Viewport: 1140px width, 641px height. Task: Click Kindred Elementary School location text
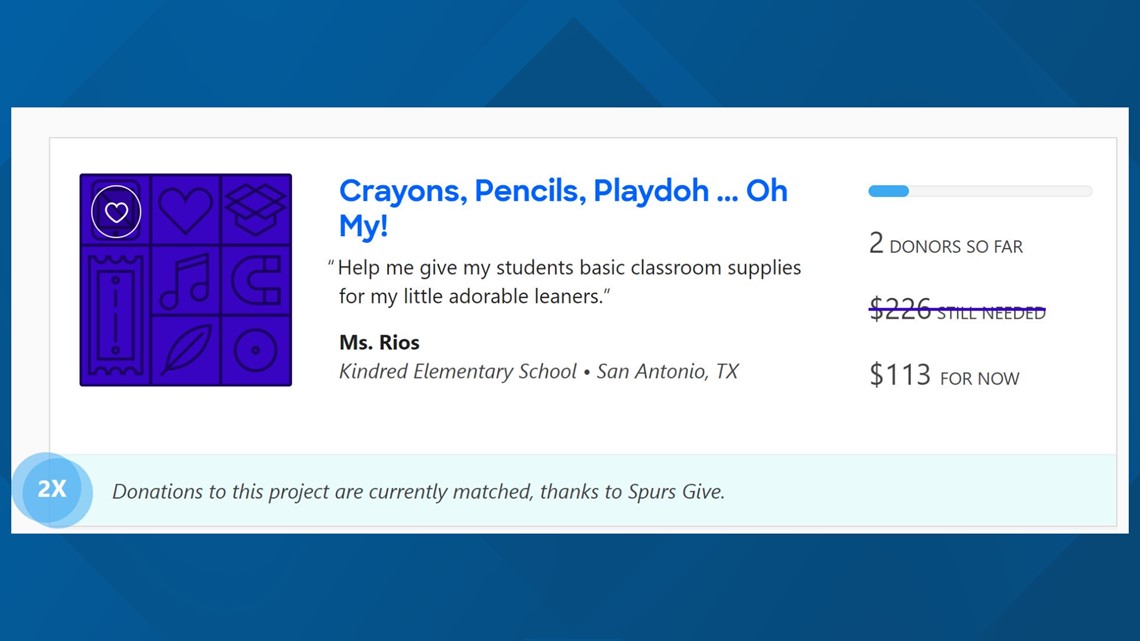pos(457,371)
